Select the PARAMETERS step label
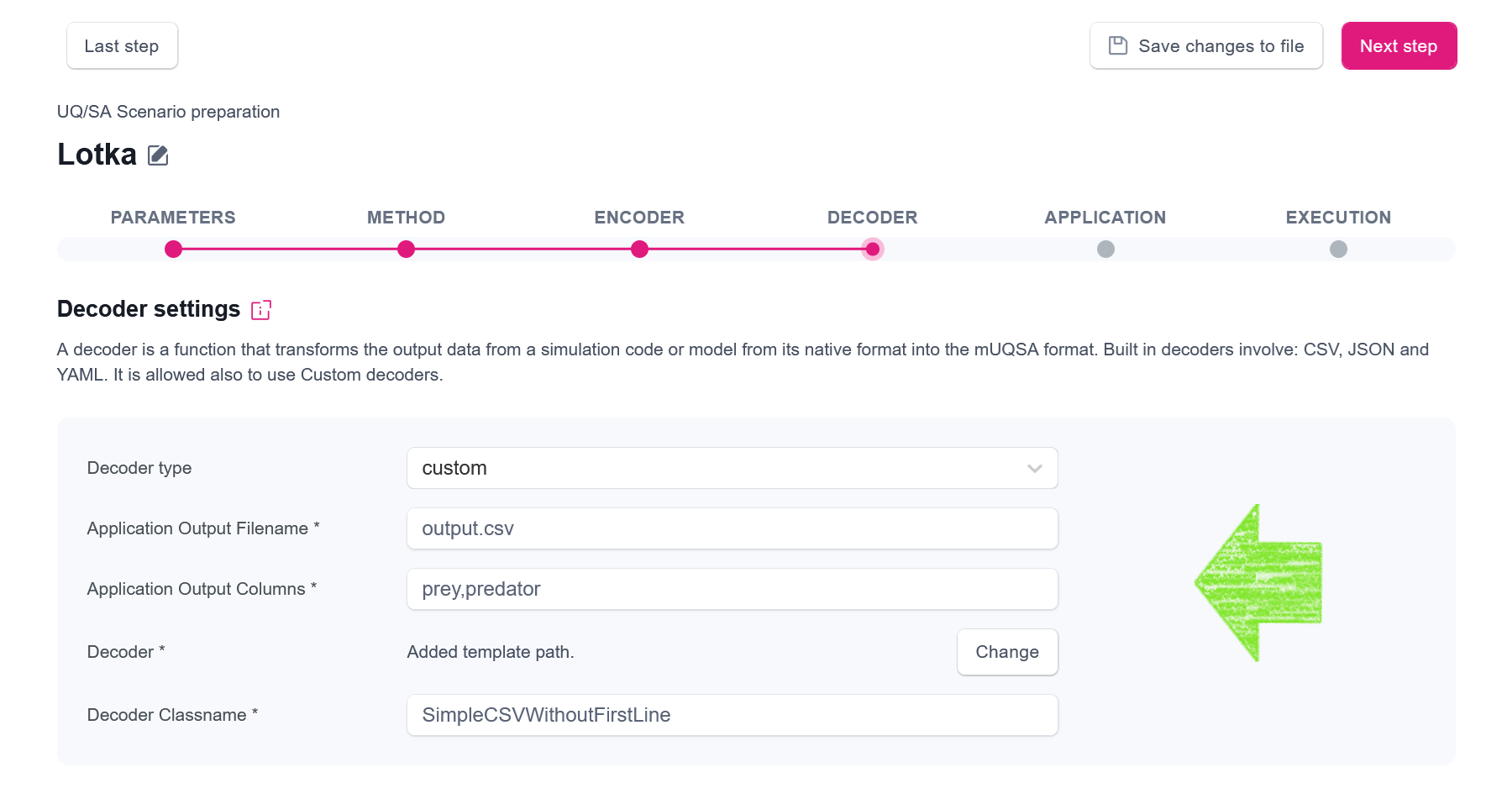1512x804 pixels. (x=173, y=218)
